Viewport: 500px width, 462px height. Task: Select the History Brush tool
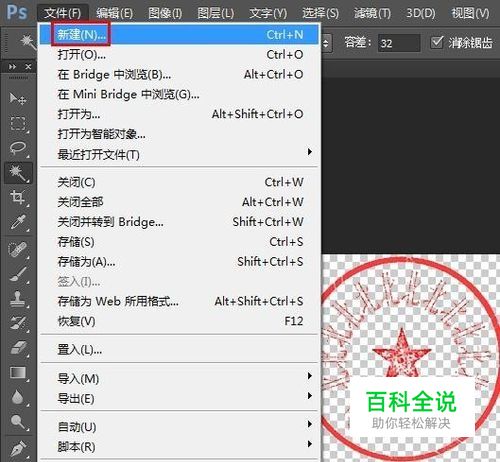tap(18, 323)
